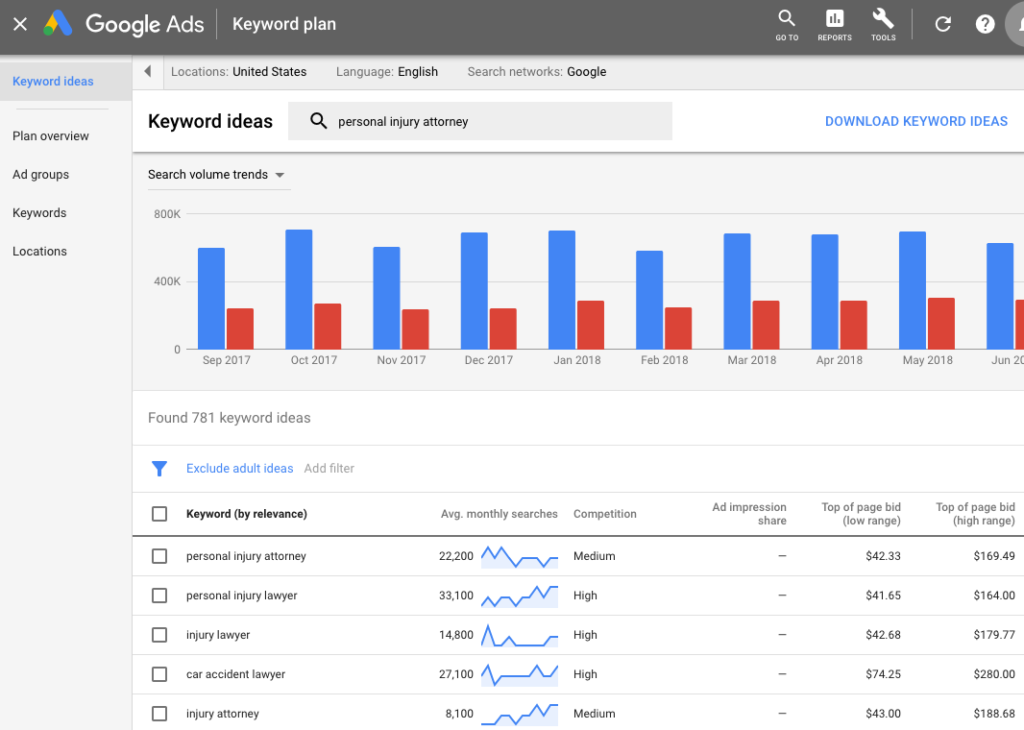The width and height of the screenshot is (1024, 730).
Task: Click the refresh icon in header
Action: [942, 24]
